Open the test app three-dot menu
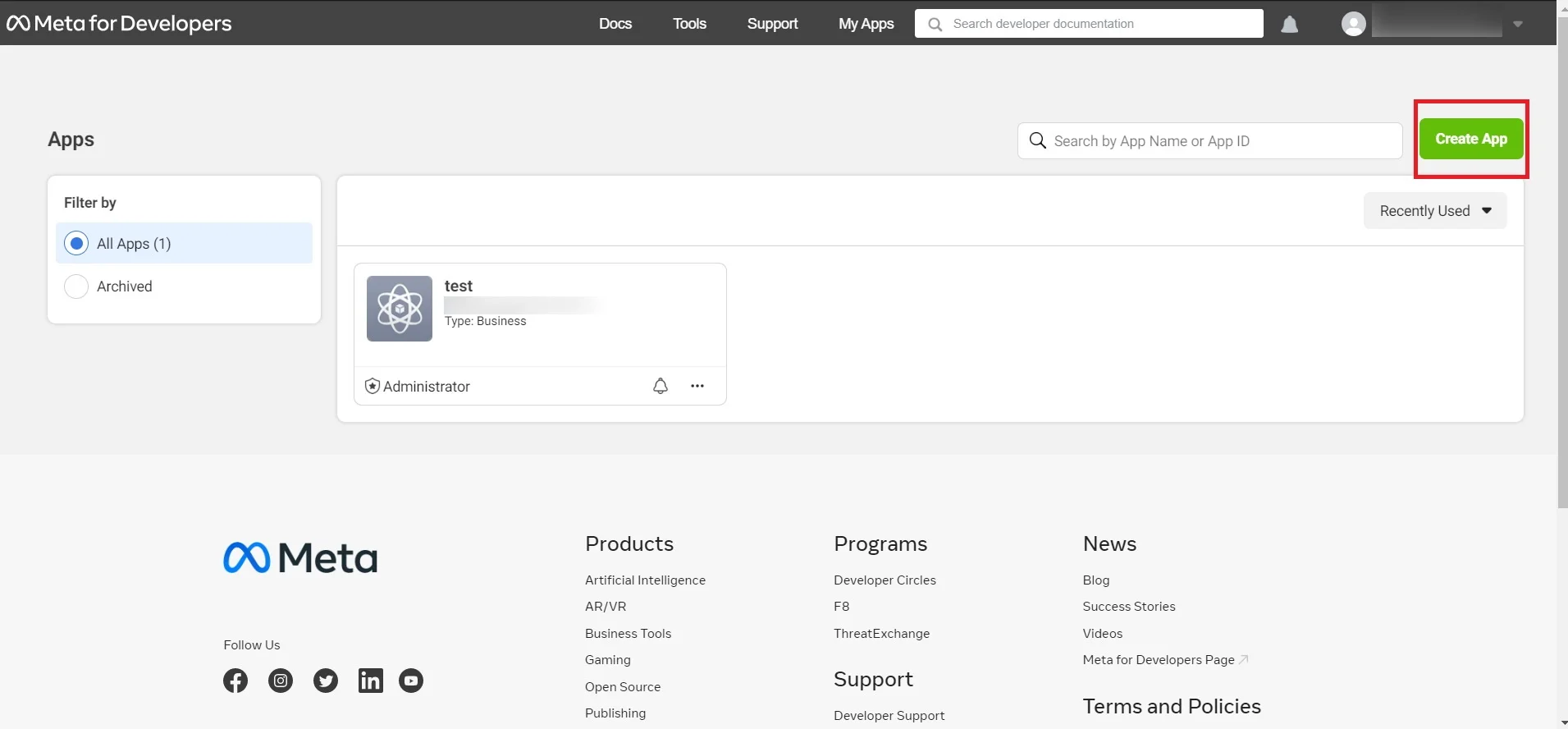1568x729 pixels. click(697, 386)
